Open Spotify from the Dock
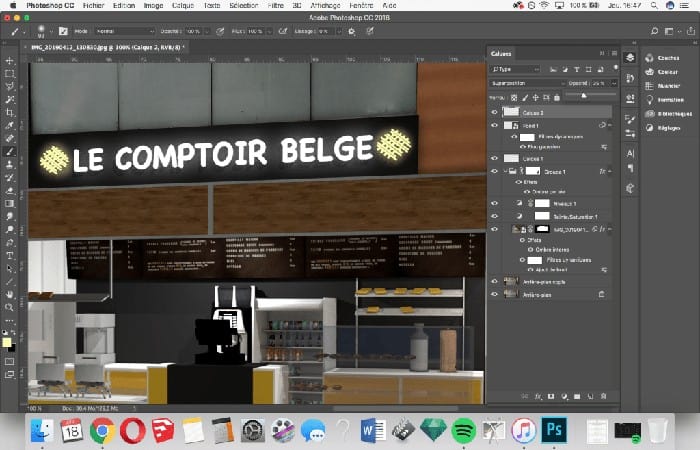 [x=463, y=431]
